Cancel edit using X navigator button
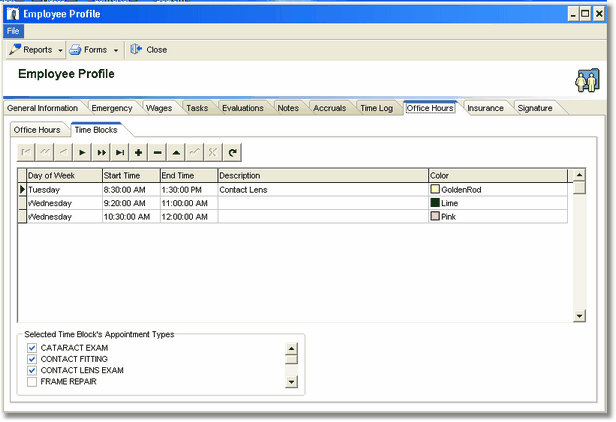 coord(213,152)
